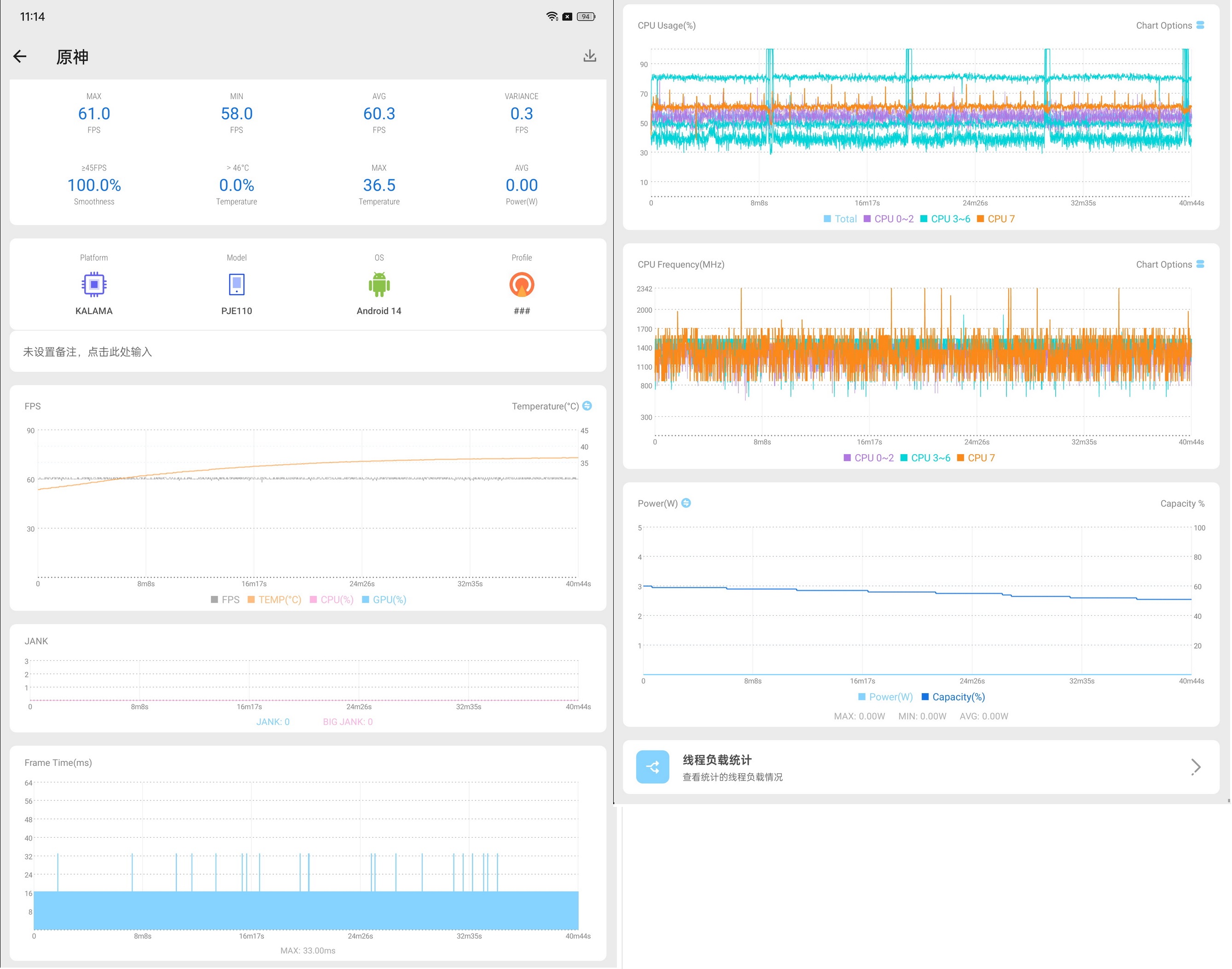
Task: Tap the Android 14 robot icon
Action: coord(379,284)
